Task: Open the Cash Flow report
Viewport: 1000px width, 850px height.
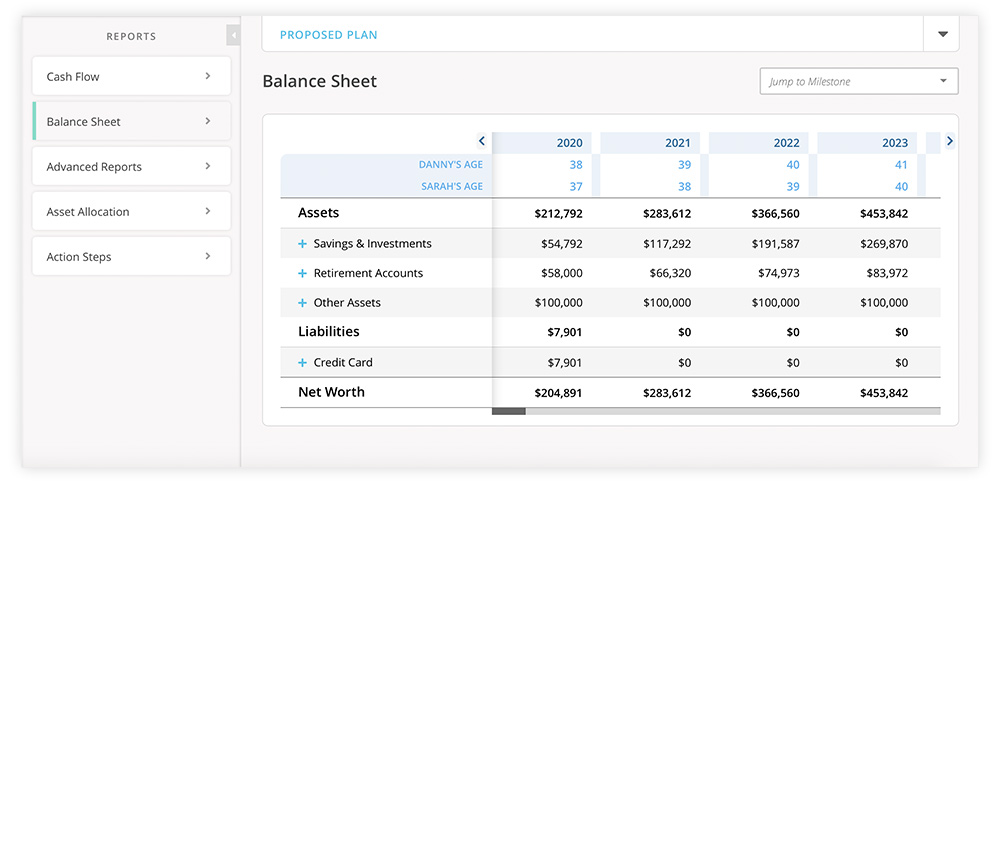Action: coord(131,77)
